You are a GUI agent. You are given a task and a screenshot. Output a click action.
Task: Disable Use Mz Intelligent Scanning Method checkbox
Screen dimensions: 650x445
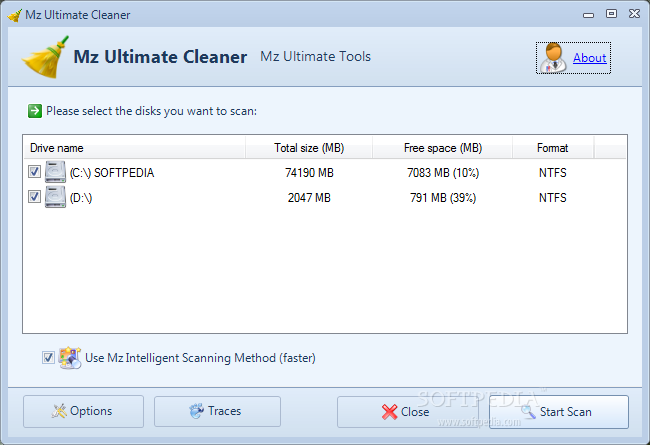click(x=48, y=357)
